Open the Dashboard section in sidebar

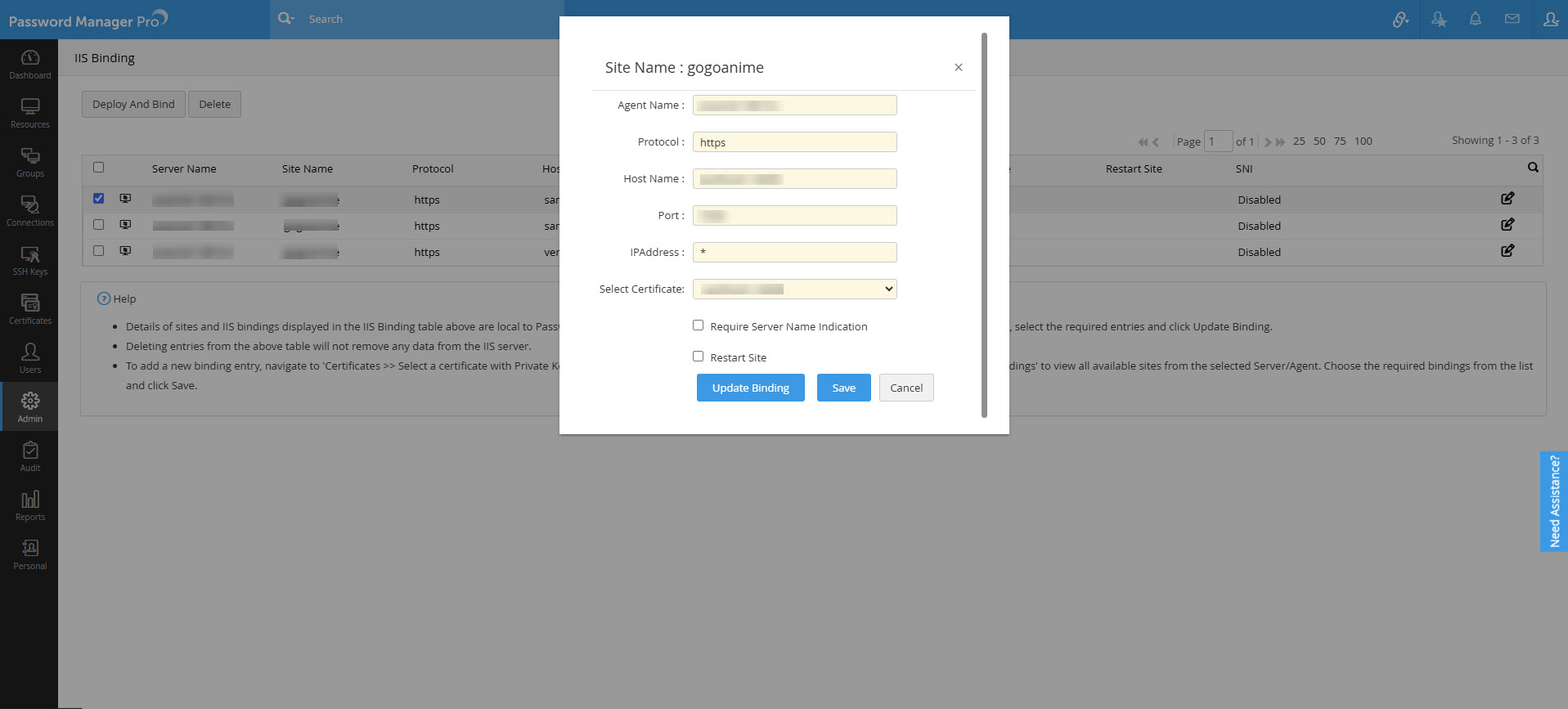point(29,64)
